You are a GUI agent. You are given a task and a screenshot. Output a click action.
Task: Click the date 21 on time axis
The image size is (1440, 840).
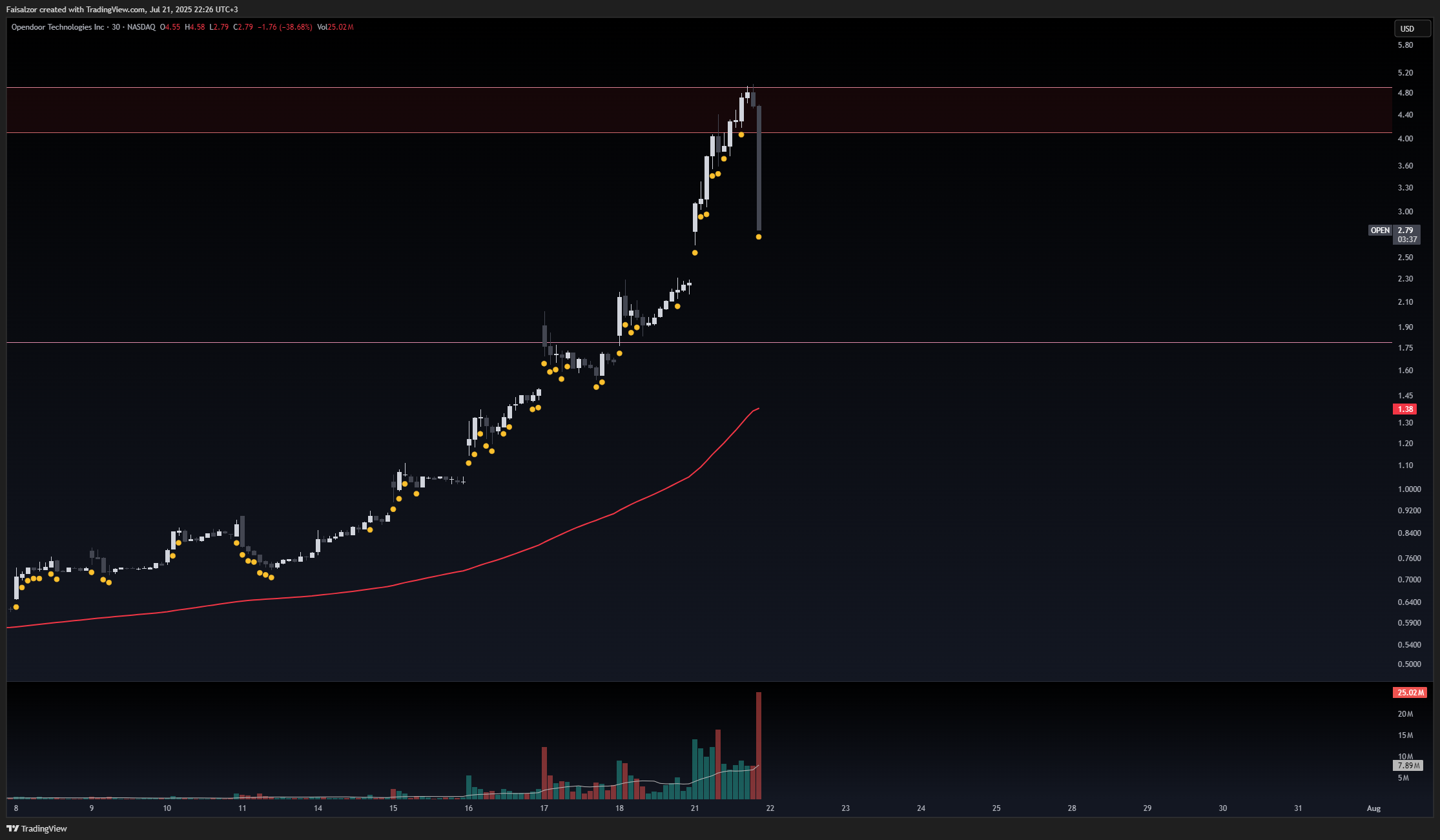coord(695,808)
